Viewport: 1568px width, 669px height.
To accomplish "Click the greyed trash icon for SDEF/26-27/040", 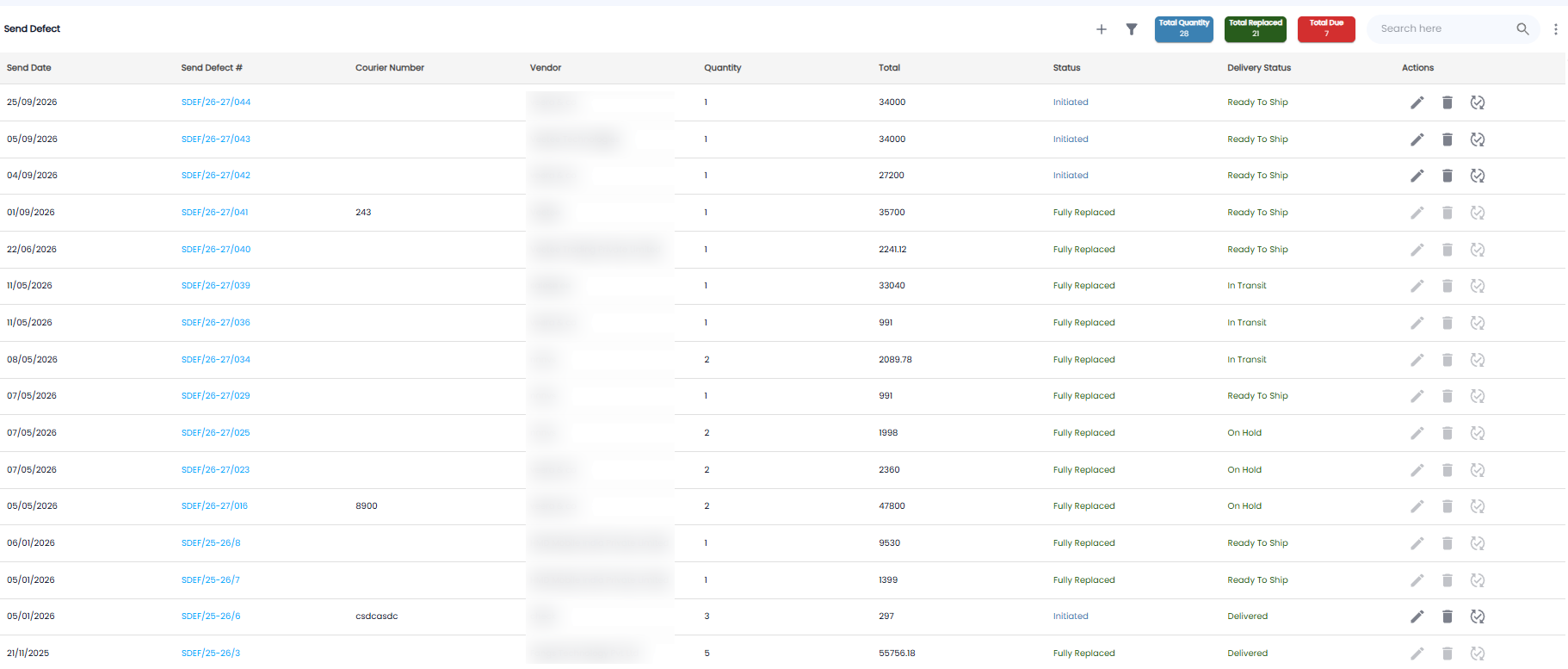I will click(1448, 250).
